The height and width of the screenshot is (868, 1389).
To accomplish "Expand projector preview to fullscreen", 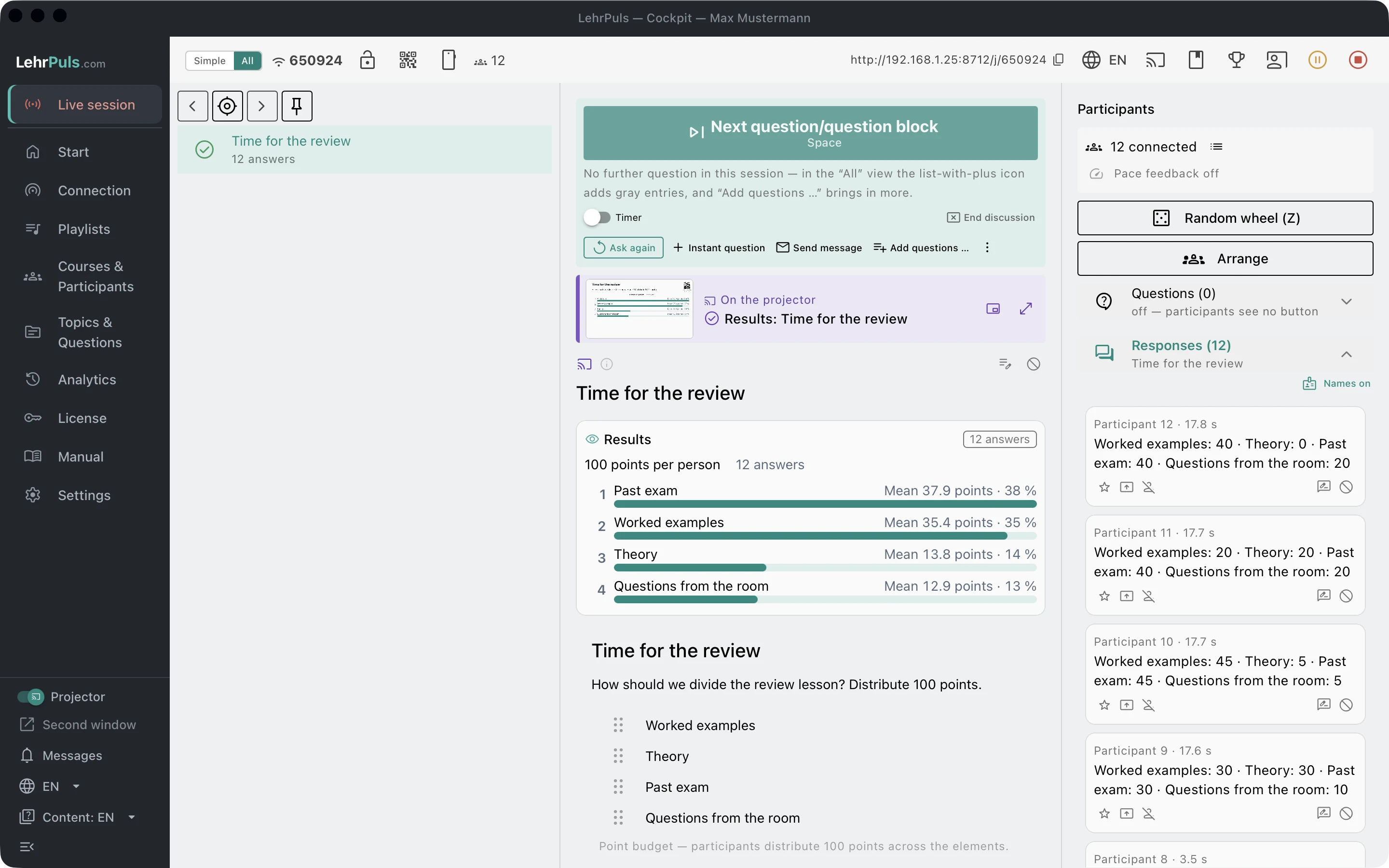I will pyautogui.click(x=1026, y=309).
